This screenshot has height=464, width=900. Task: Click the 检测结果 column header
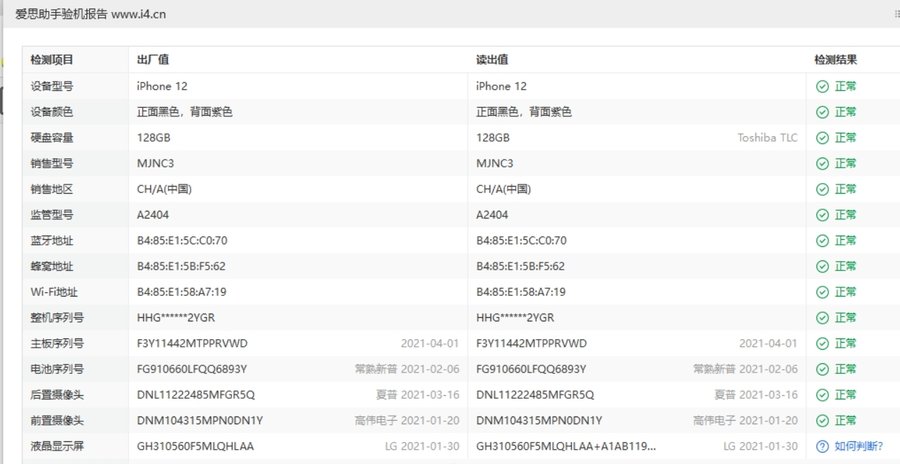[836, 60]
